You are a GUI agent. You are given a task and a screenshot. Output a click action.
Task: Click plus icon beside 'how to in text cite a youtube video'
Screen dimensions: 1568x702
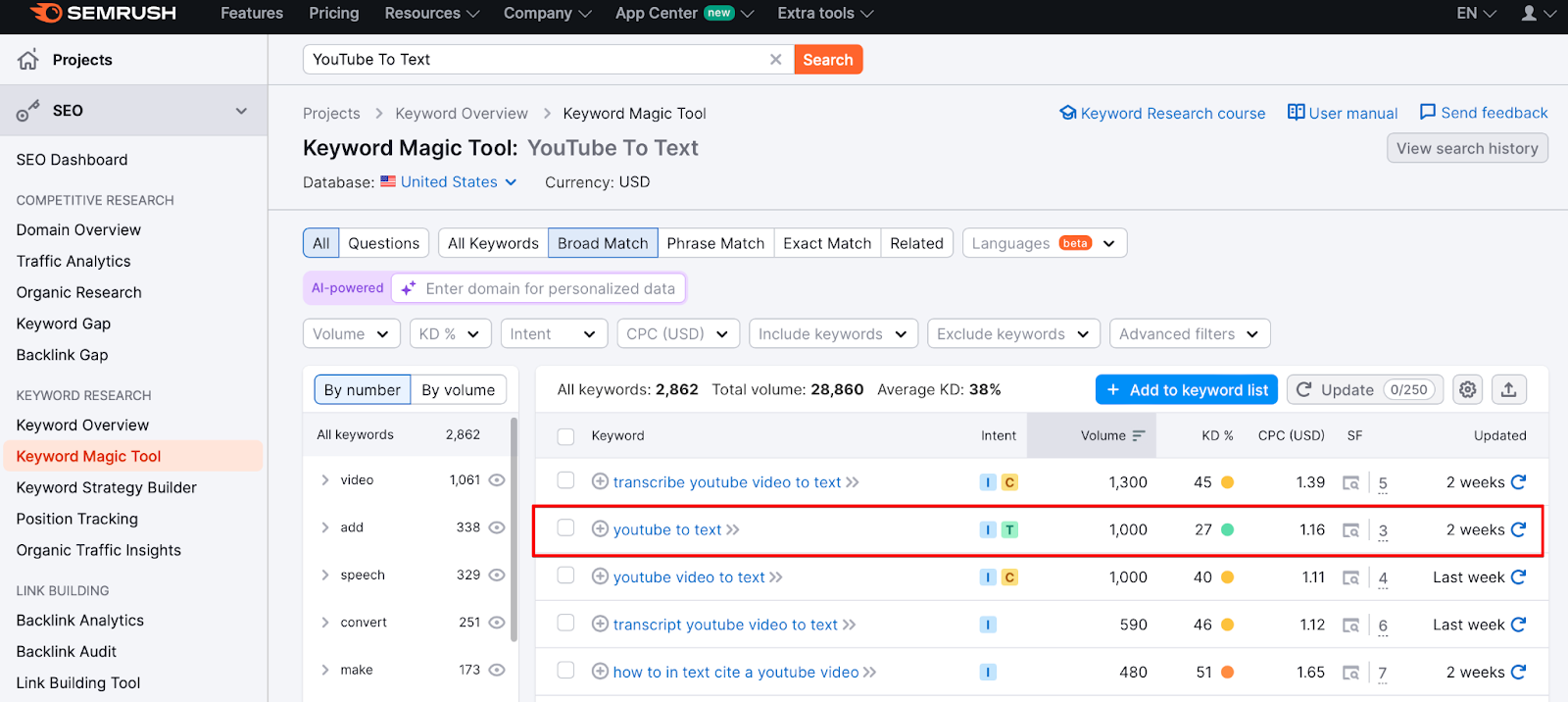pos(600,672)
